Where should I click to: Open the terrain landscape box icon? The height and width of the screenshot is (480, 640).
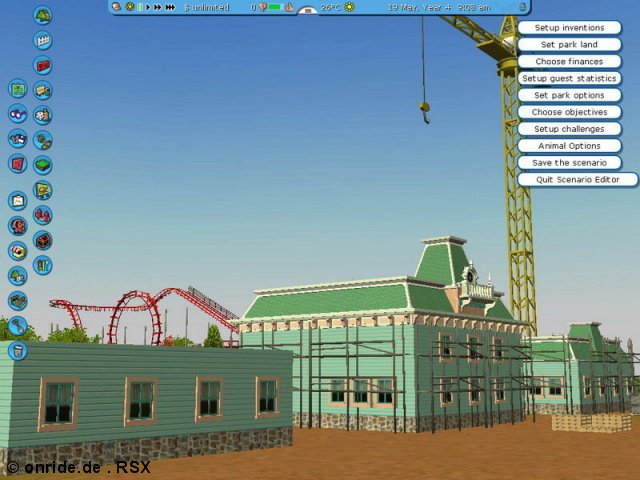18,301
